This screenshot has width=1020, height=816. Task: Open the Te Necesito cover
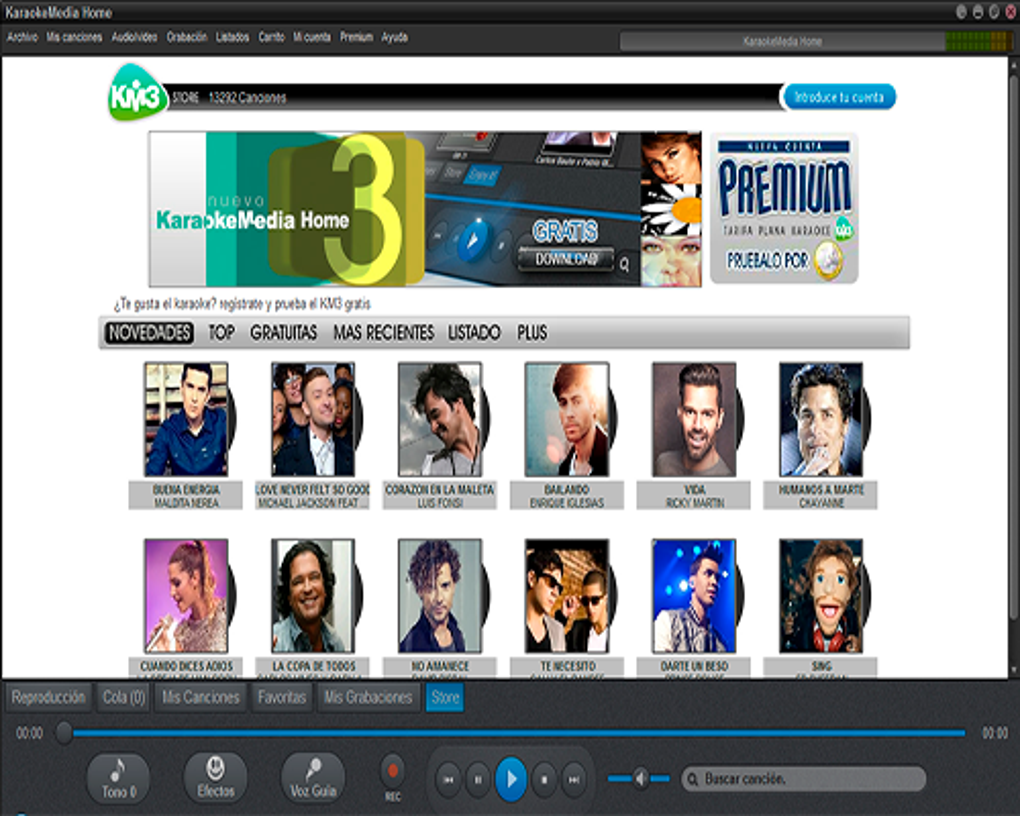pos(567,595)
